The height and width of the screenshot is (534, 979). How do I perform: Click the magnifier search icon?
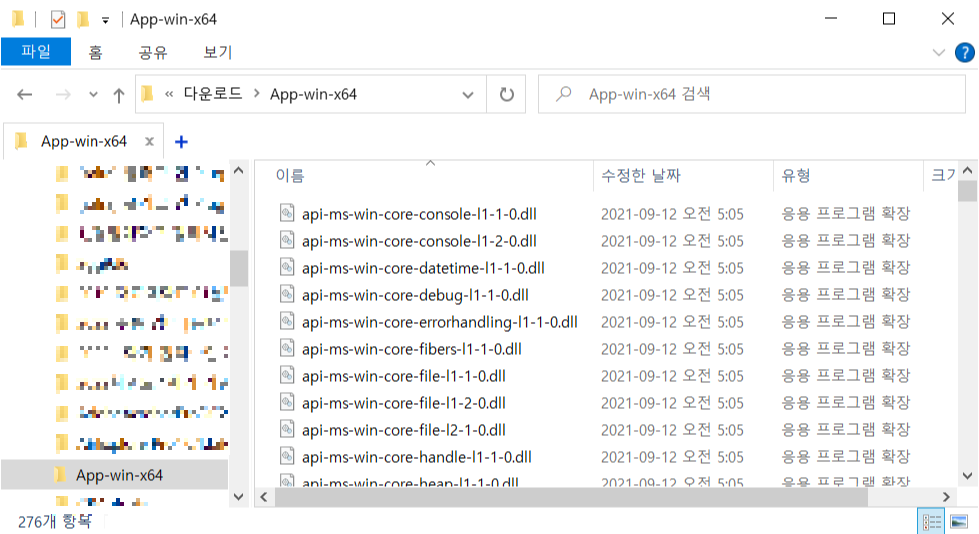click(564, 94)
